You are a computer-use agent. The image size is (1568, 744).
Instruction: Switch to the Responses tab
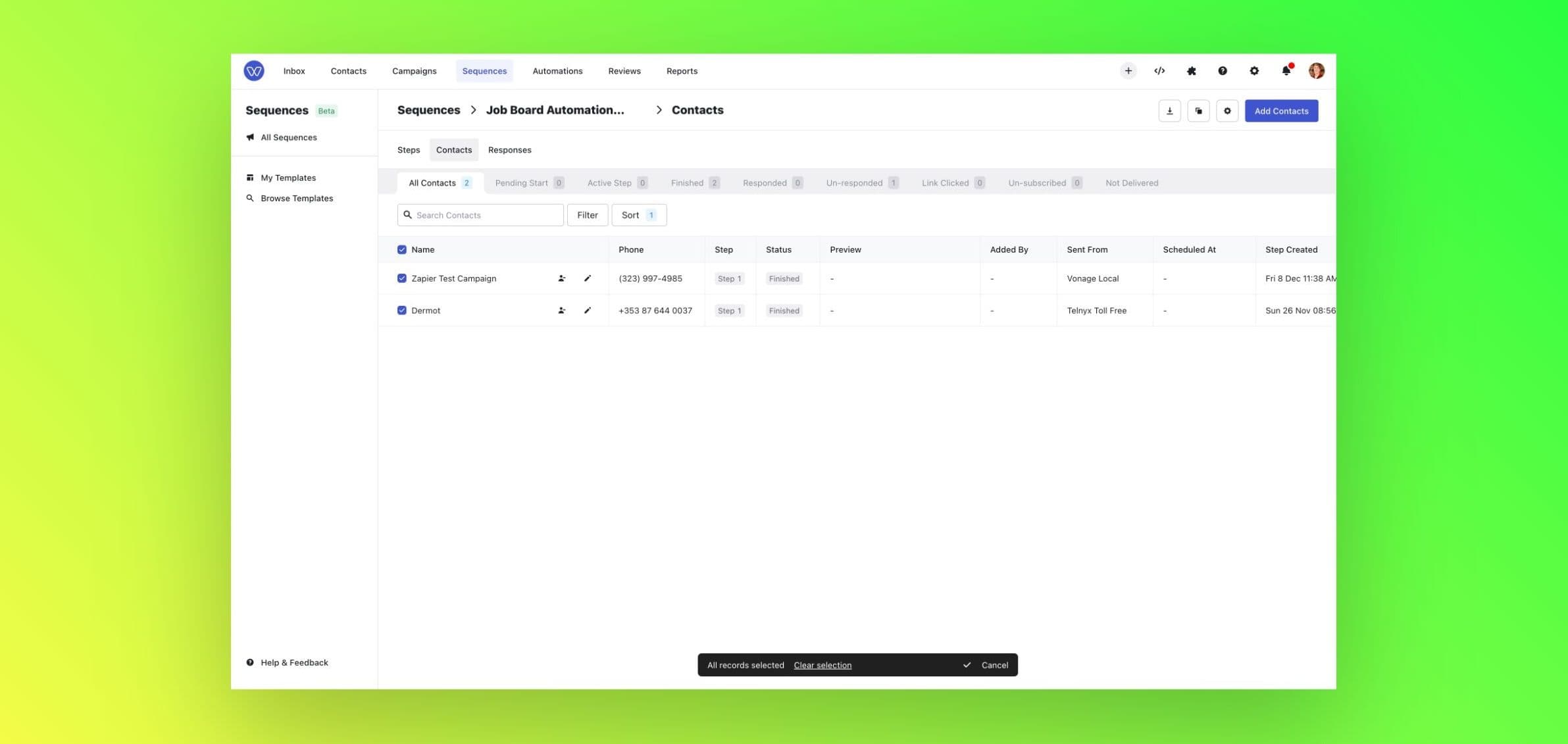coord(509,149)
